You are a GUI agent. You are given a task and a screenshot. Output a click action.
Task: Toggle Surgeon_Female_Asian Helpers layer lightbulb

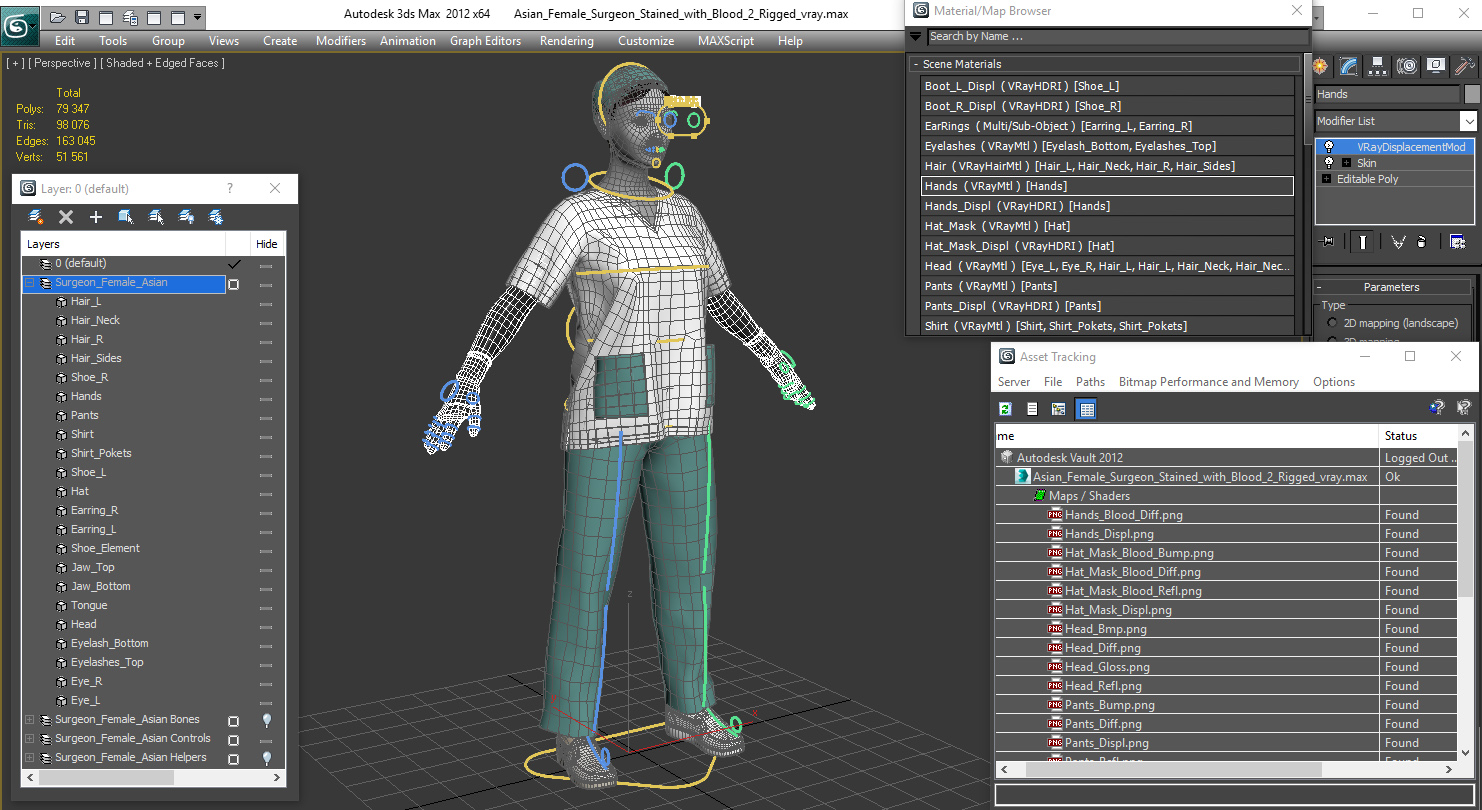click(x=267, y=758)
